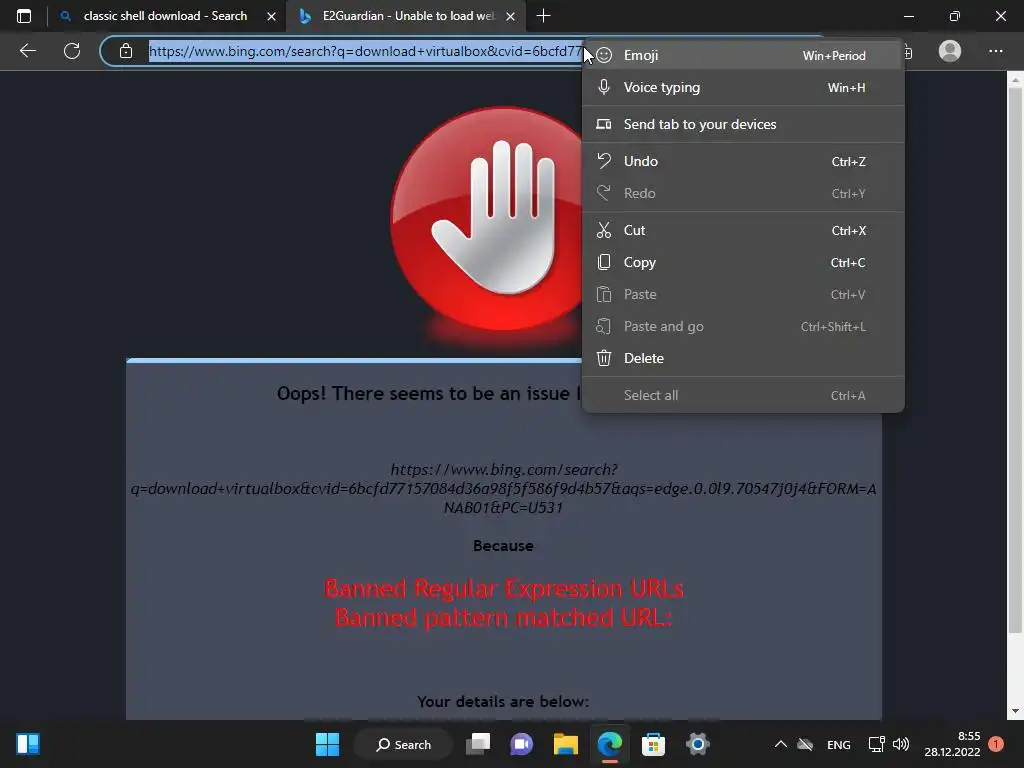Select the E2Guardian Unable to load tab
Viewport: 1024px width, 768px height.
point(408,16)
